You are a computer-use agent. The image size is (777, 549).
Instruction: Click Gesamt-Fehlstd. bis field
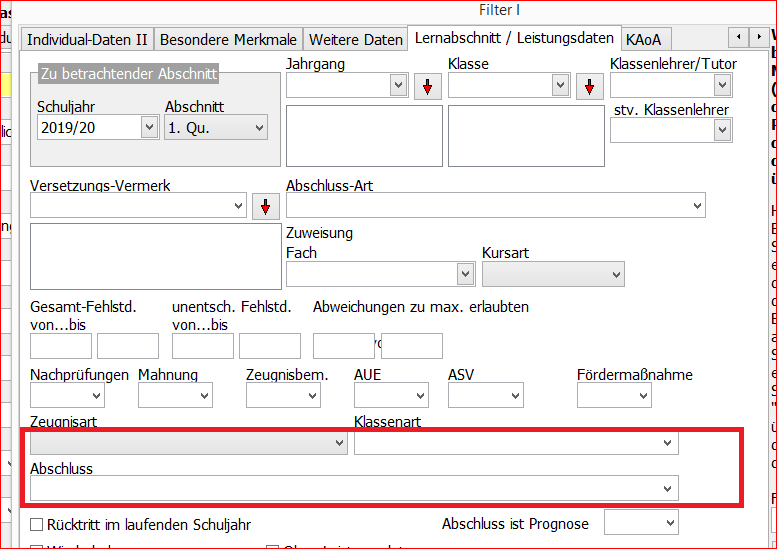[128, 346]
